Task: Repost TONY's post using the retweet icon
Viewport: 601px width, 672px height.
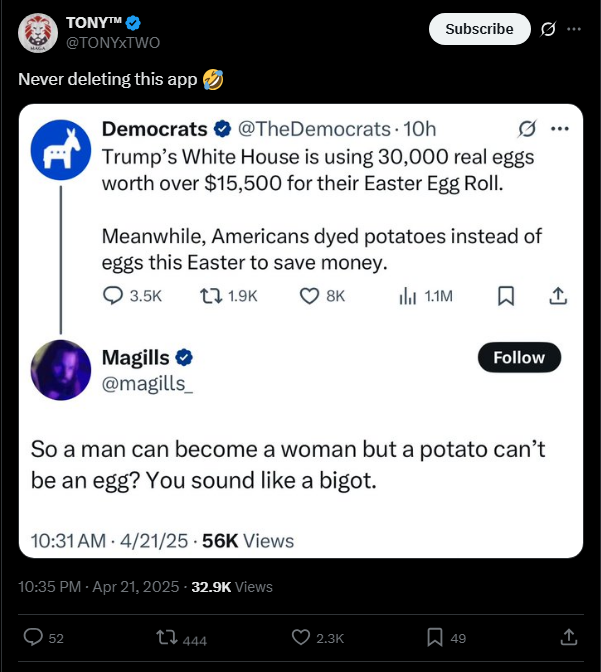Action: [168, 637]
